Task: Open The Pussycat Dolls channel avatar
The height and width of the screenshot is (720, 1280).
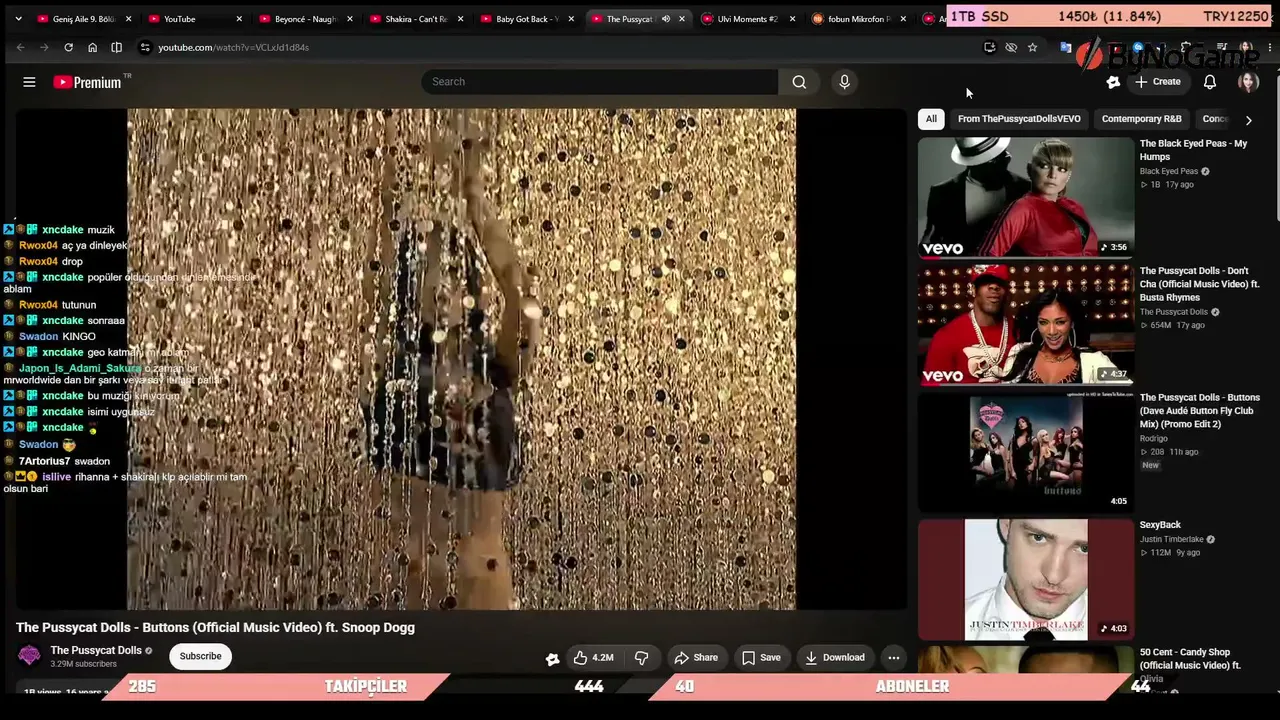Action: (29, 656)
